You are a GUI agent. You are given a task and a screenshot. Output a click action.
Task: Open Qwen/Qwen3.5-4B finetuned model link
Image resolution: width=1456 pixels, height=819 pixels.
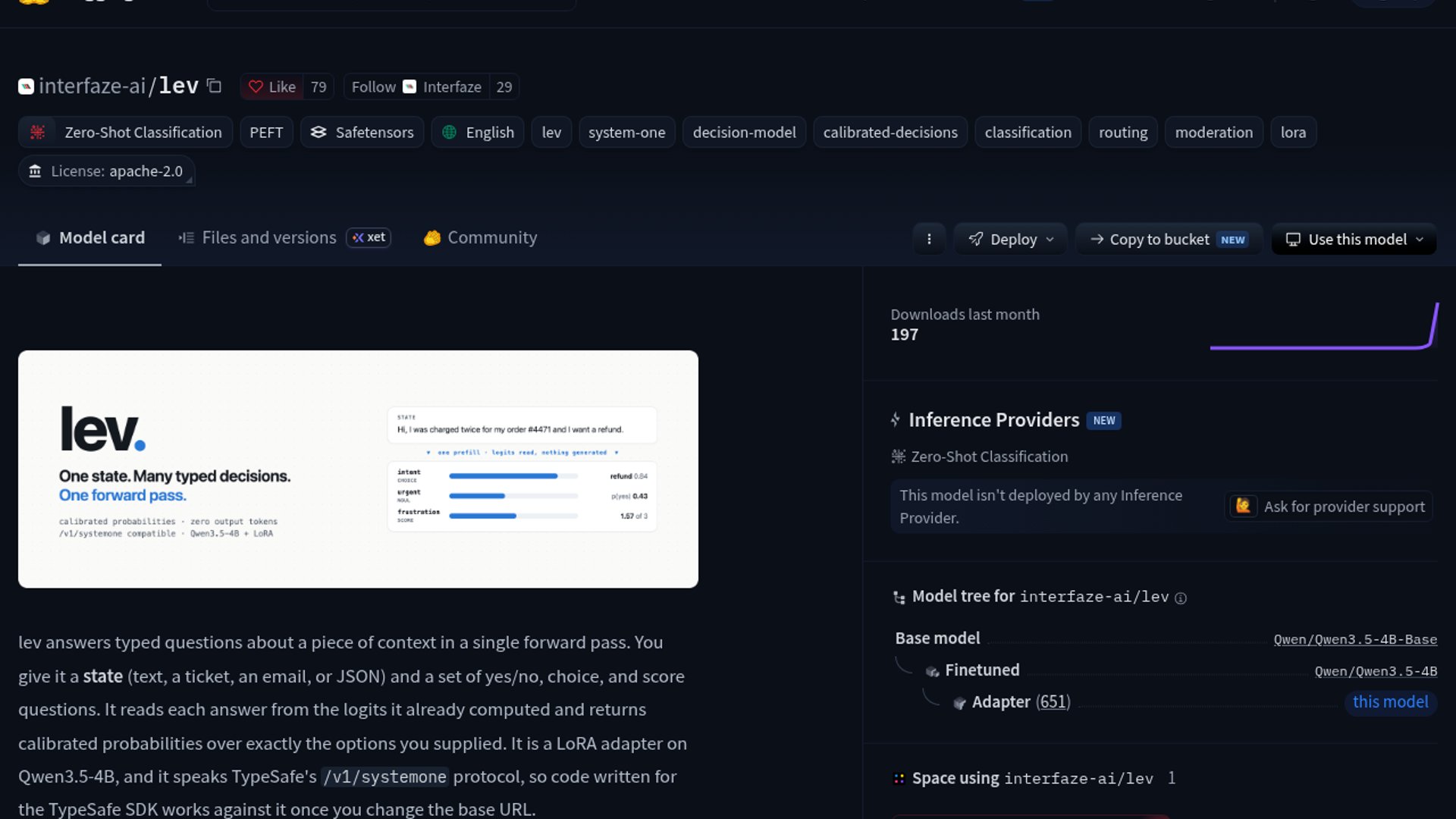[x=1376, y=671]
